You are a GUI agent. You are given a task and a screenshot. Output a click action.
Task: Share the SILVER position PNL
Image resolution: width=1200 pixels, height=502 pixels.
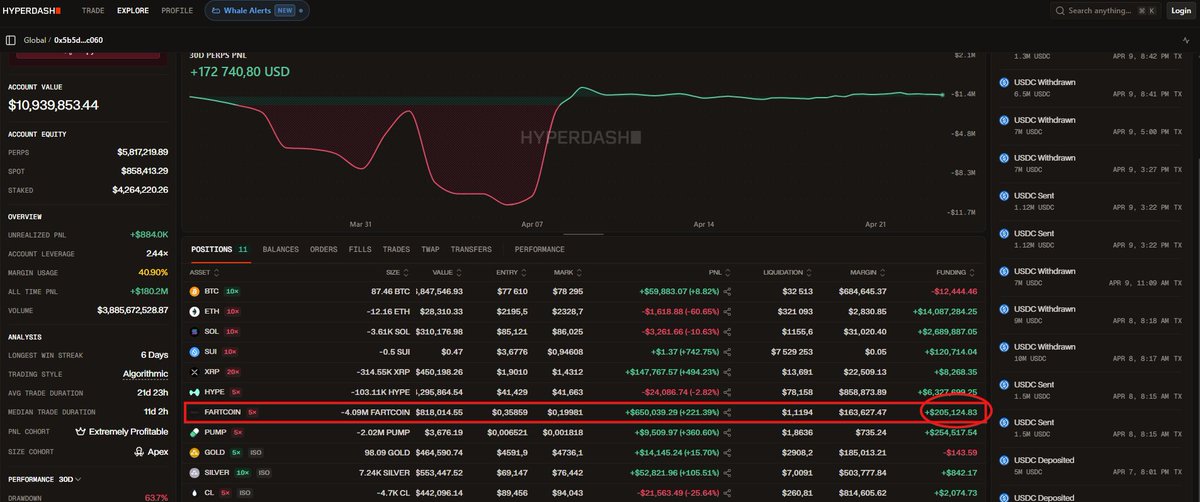[x=727, y=473]
